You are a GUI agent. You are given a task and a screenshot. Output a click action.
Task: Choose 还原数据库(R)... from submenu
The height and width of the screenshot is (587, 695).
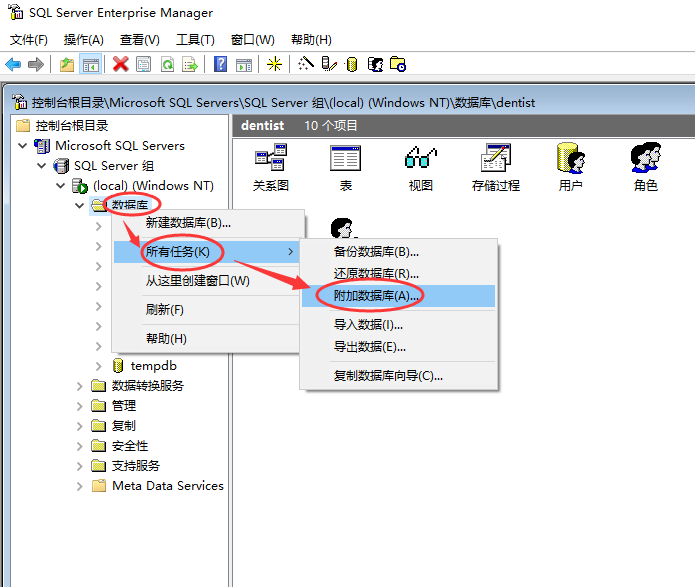coord(398,274)
